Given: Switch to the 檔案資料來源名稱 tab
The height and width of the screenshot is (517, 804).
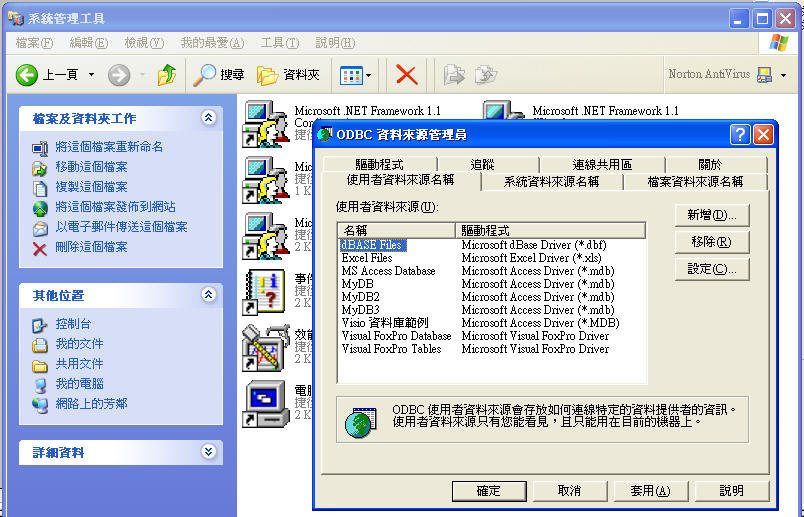Looking at the screenshot, I should [695, 182].
